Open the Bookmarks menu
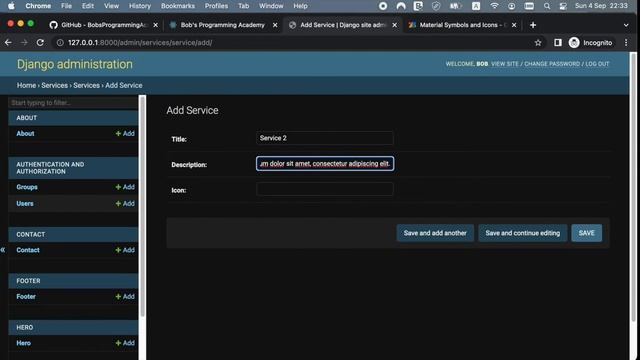The height and width of the screenshot is (360, 640). [x=178, y=6]
